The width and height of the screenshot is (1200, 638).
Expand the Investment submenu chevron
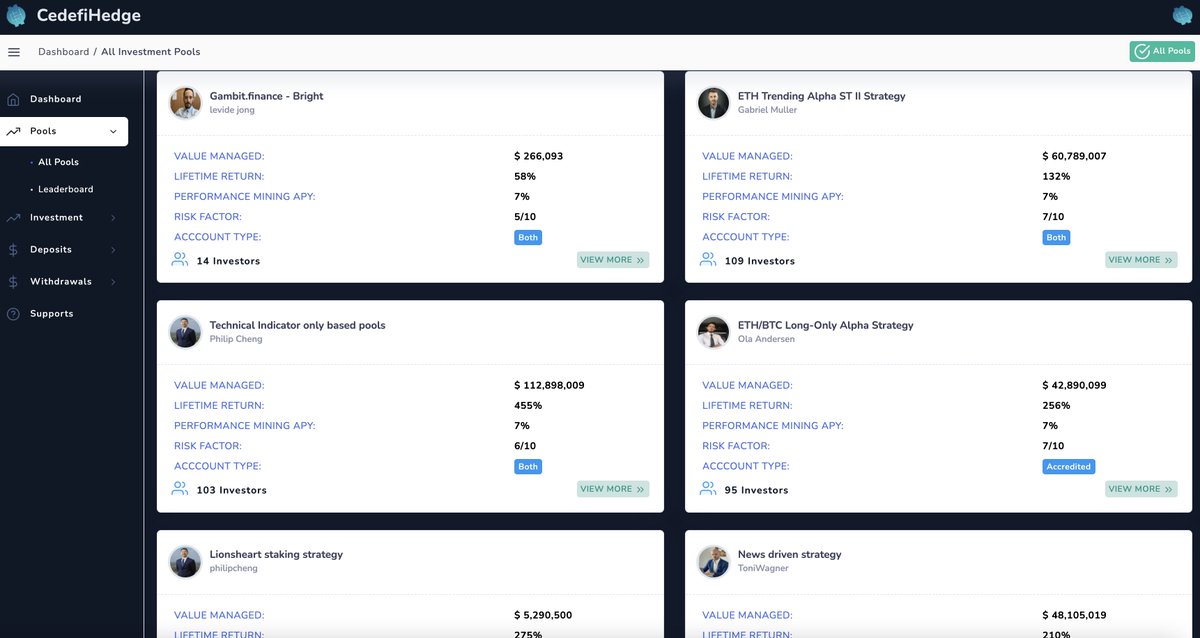113,218
